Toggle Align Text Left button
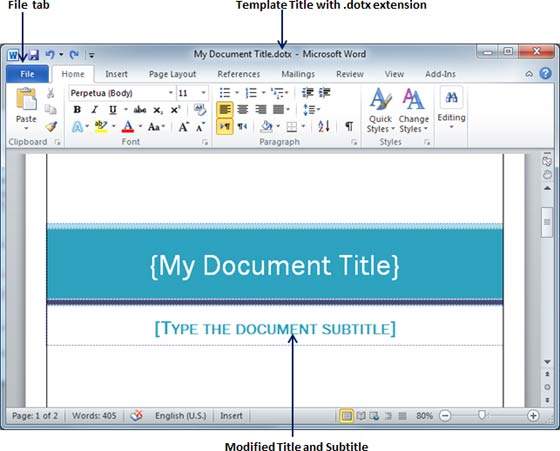Screen dimensions: 560x451 pos(225,109)
